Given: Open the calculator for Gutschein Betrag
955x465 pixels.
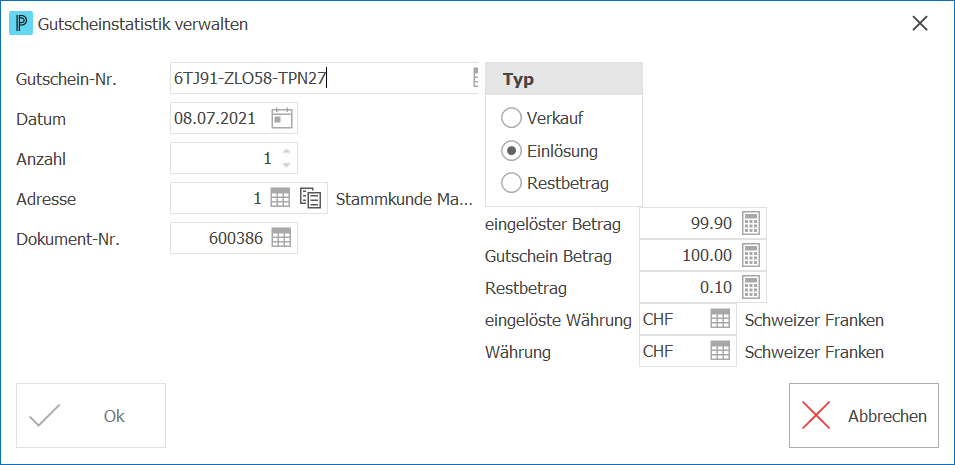Looking at the screenshot, I should [752, 255].
